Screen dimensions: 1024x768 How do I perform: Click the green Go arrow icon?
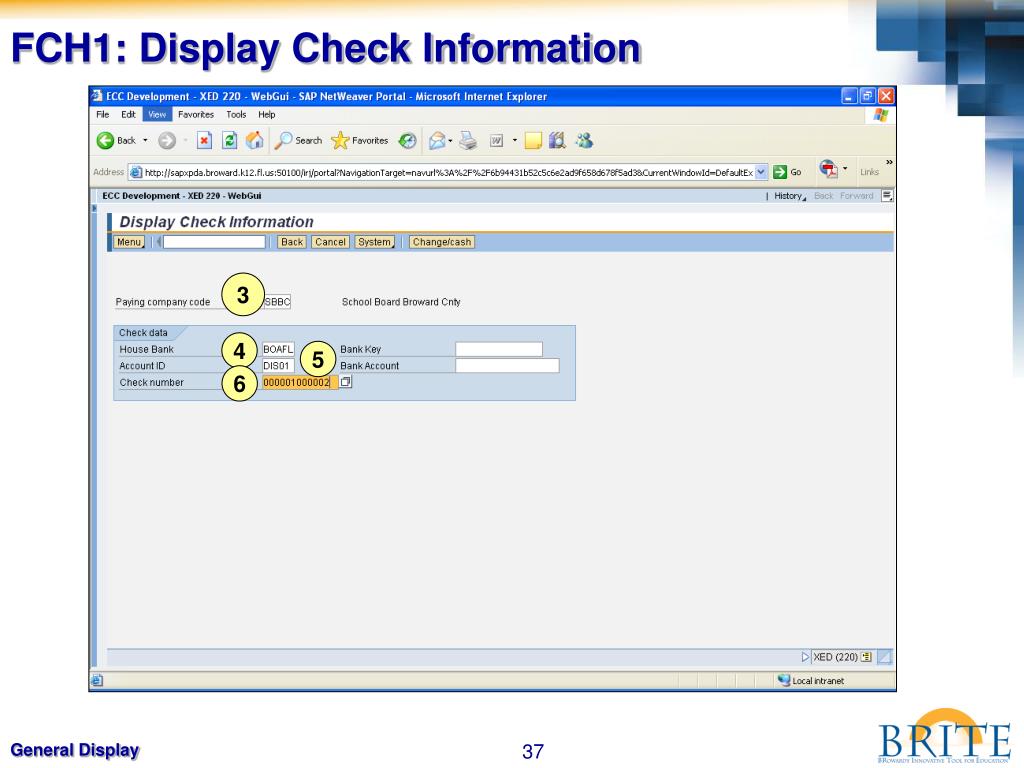780,172
